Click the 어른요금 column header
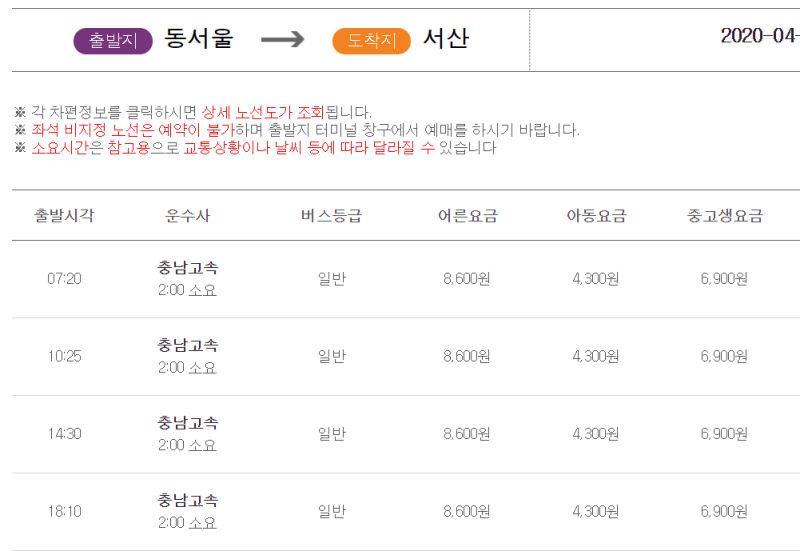This screenshot has height=551, width=800. (x=467, y=215)
